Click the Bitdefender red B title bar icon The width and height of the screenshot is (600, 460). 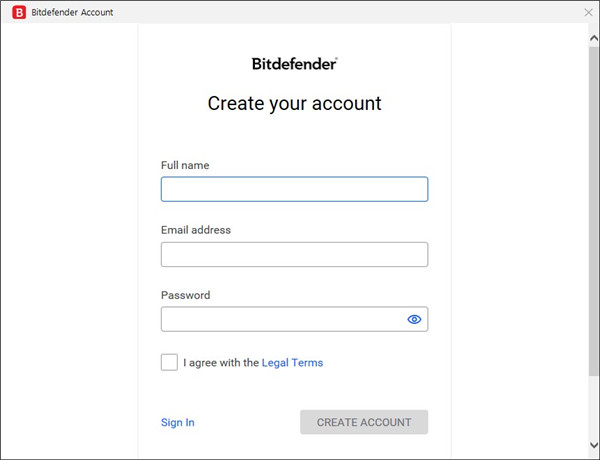(18, 13)
